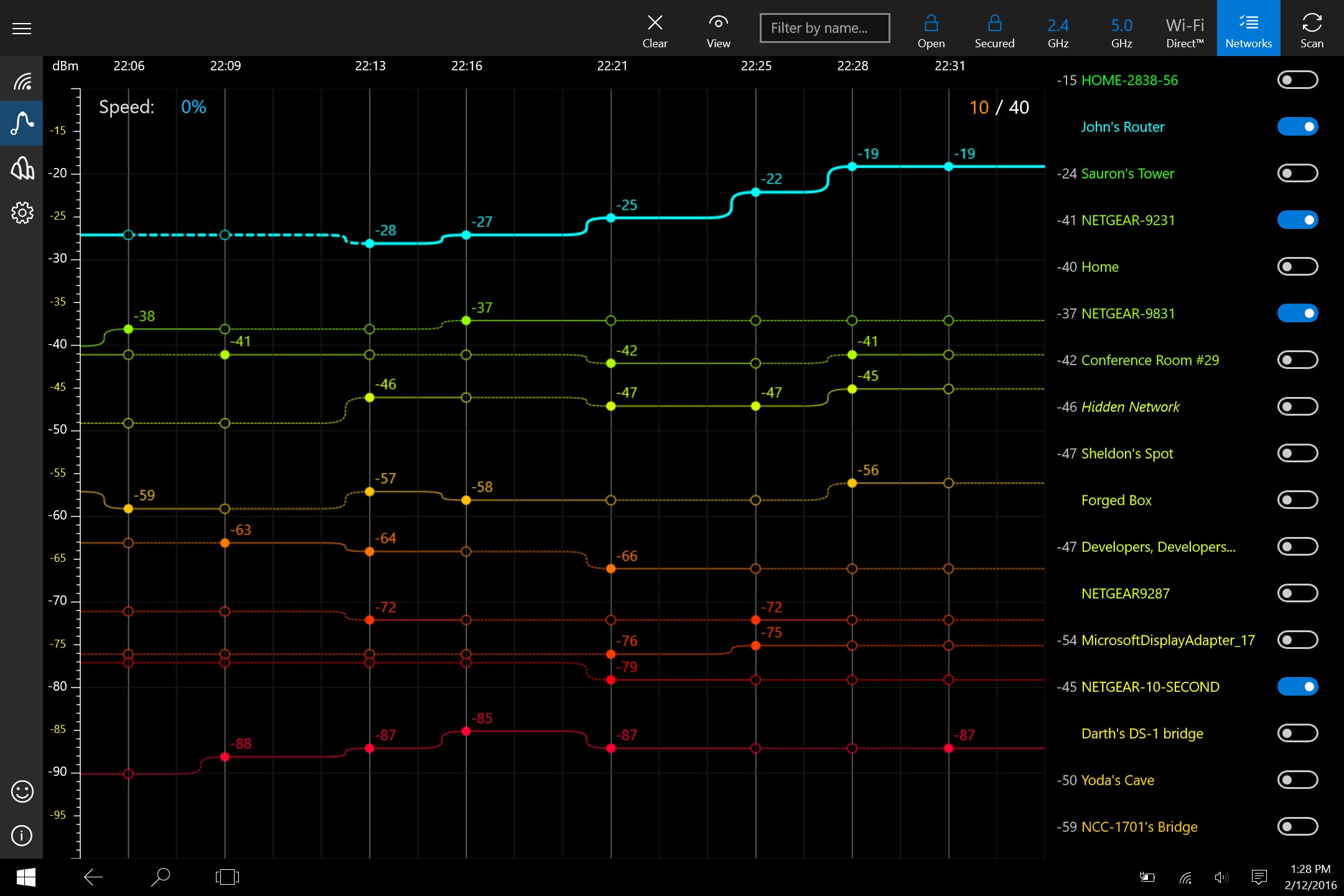Screen dimensions: 1344x896
Task: Open the signal strength view in sidebar
Action: (22, 80)
